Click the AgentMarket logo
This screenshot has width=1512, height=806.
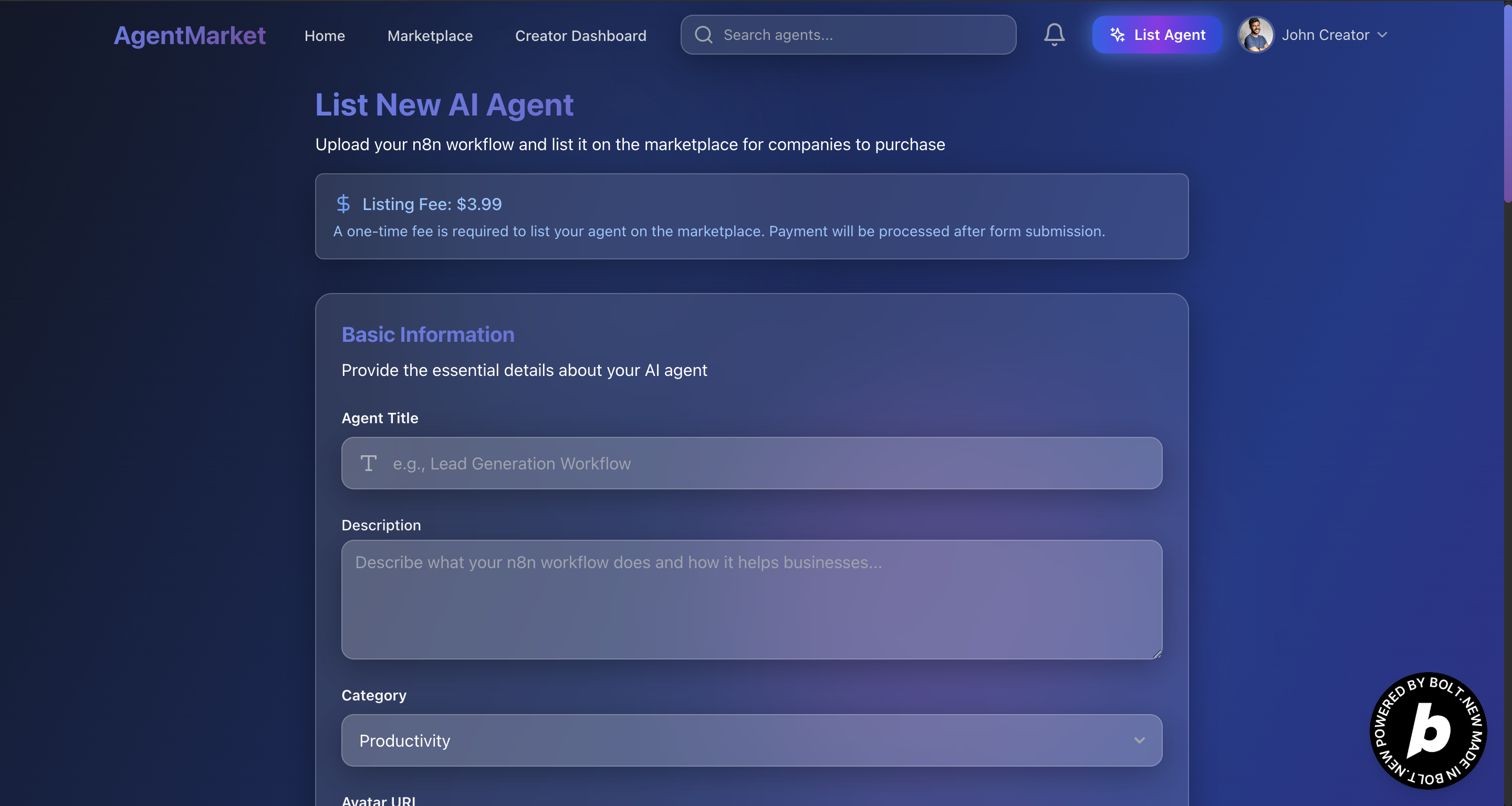pyautogui.click(x=189, y=35)
